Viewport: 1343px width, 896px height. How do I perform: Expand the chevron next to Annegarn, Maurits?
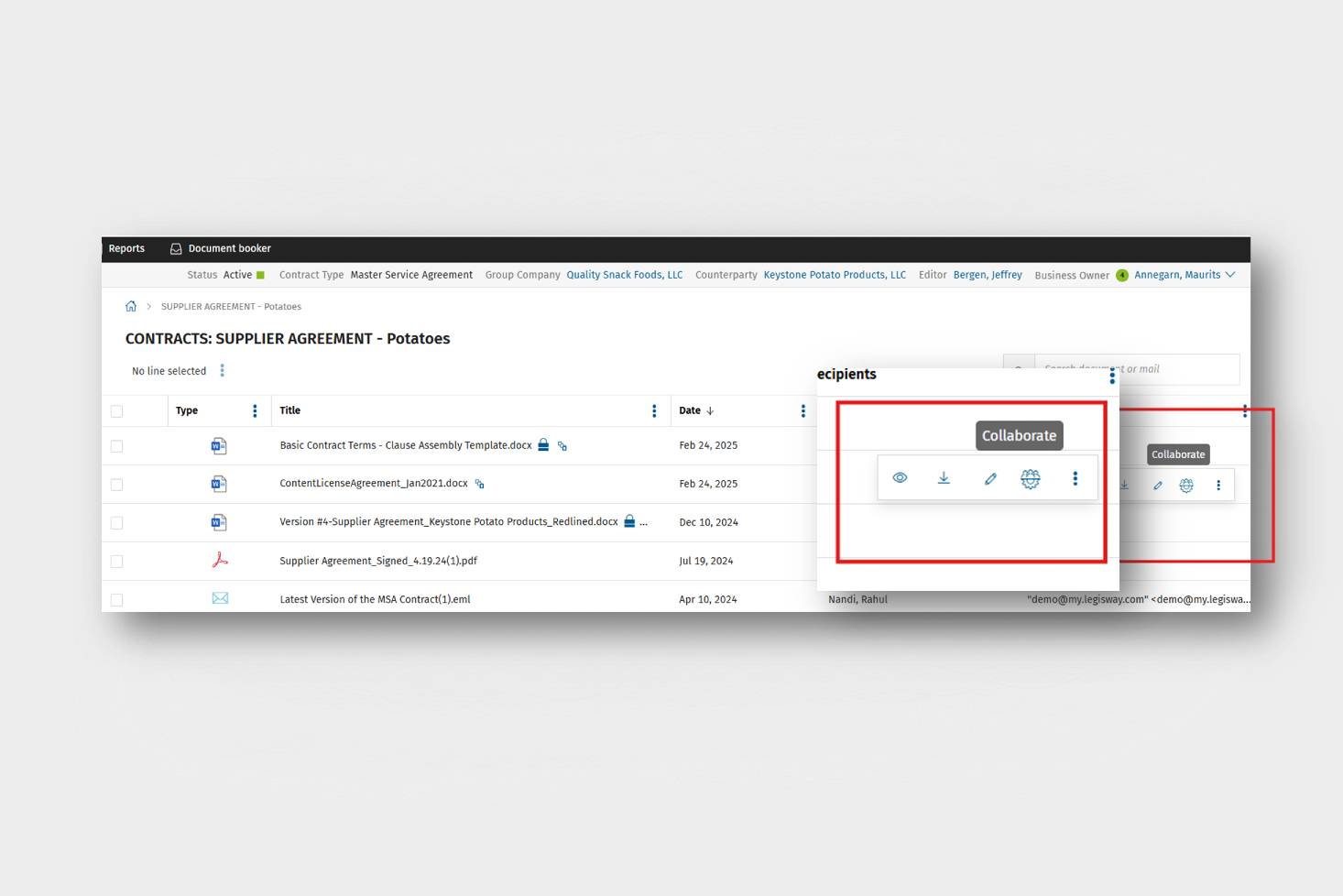point(1230,275)
